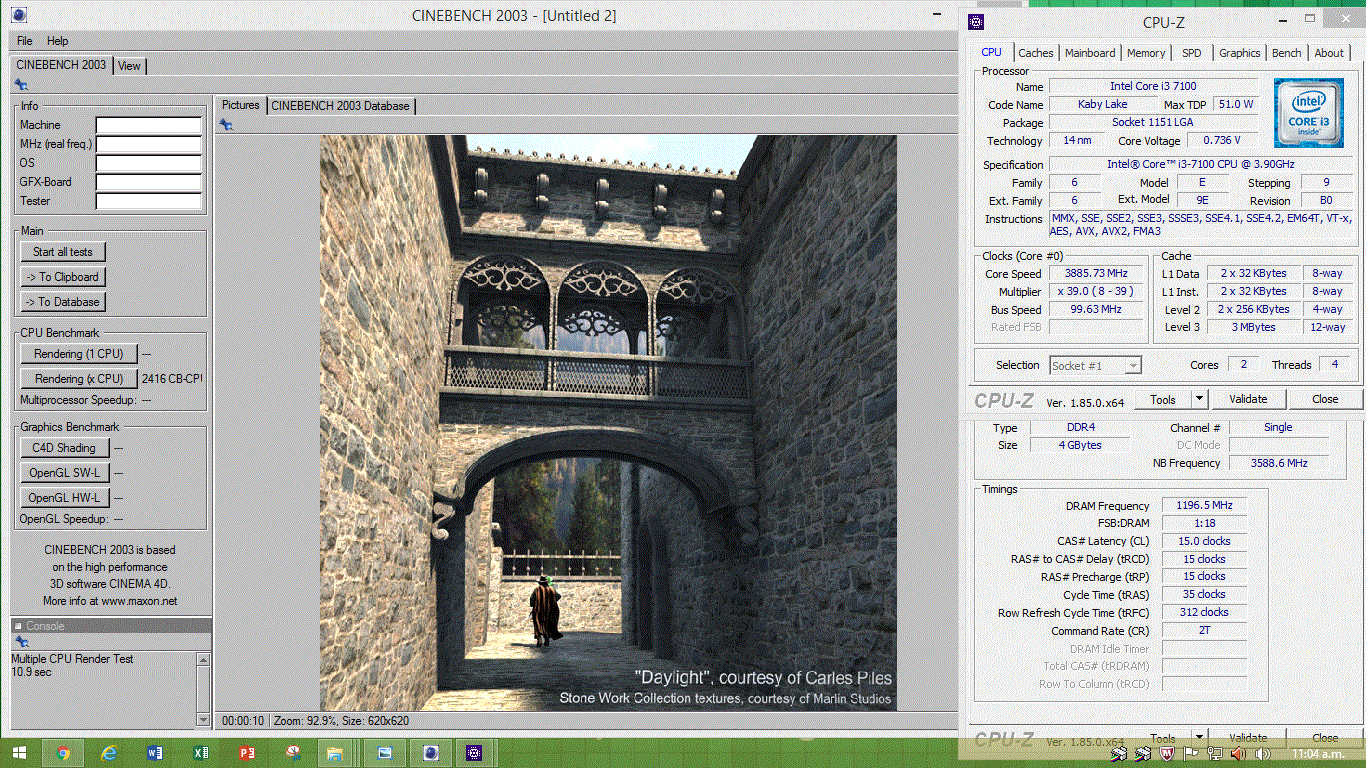Click into the Tester input field
This screenshot has width=1366, height=768.
[149, 202]
